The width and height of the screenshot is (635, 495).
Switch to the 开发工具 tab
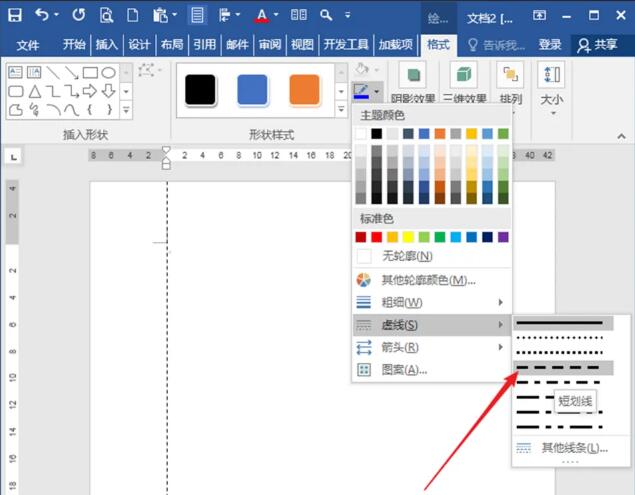click(x=346, y=44)
